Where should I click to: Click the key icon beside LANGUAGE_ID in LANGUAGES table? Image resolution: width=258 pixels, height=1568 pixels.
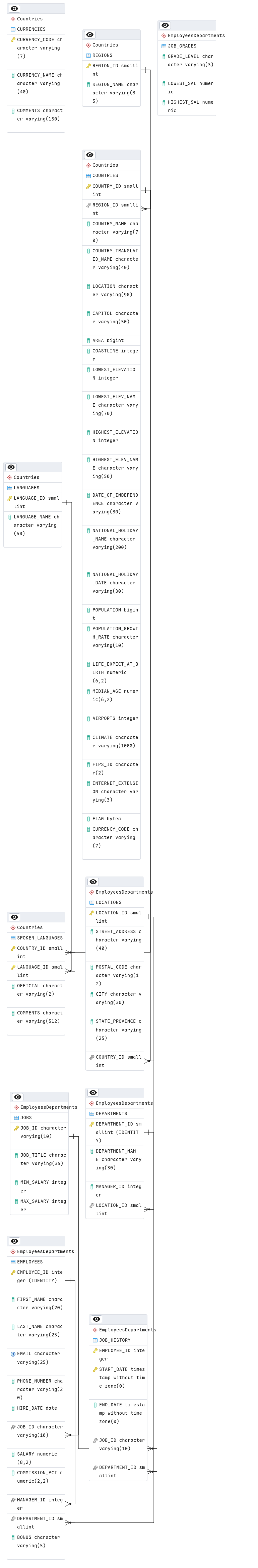pos(10,498)
